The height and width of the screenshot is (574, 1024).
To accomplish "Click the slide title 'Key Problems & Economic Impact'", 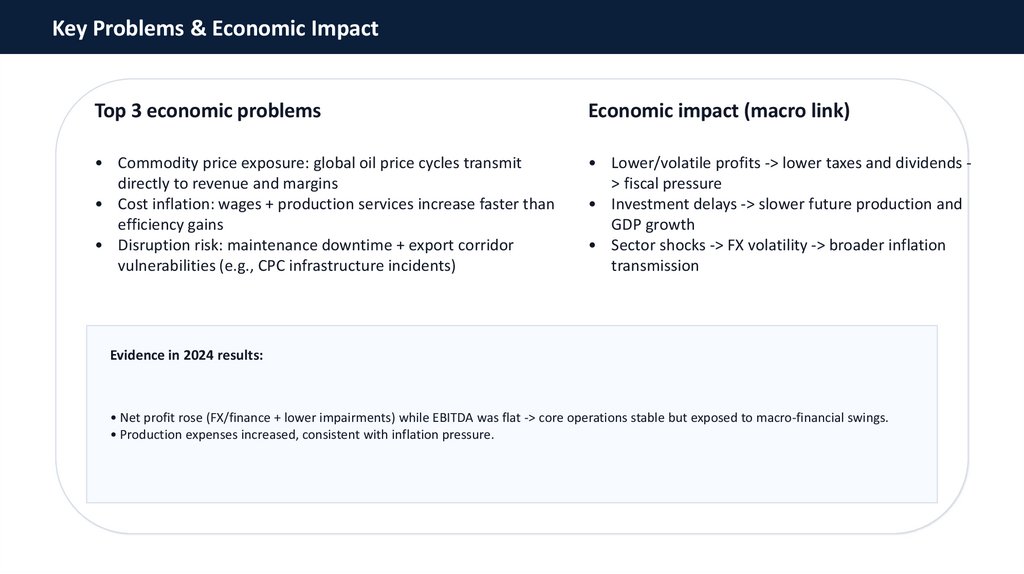I will coord(215,29).
